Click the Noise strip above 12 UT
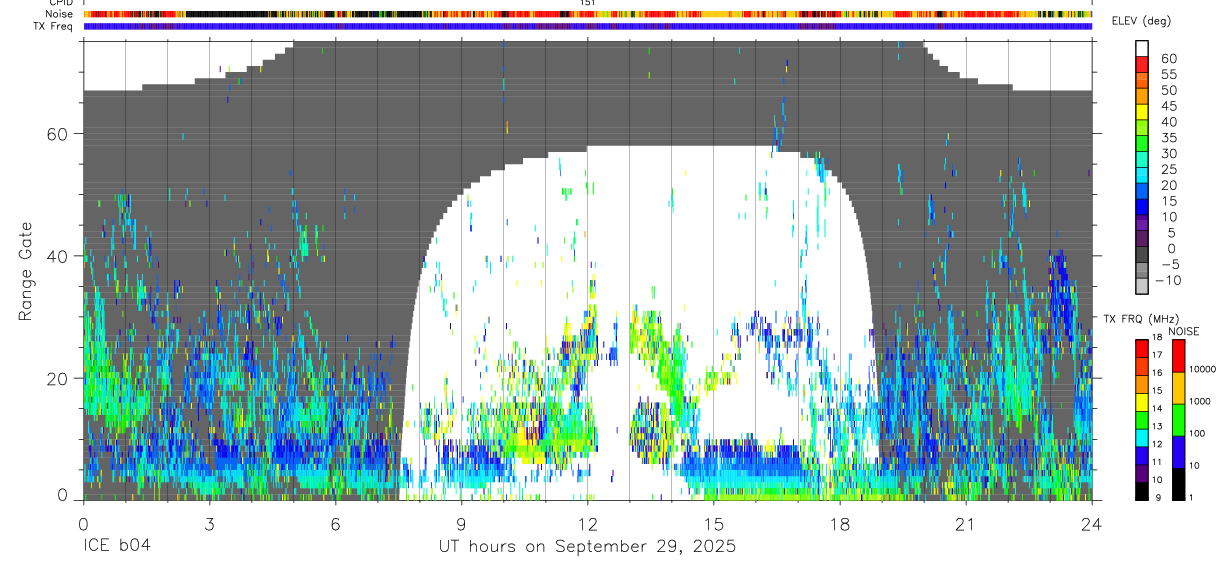This screenshot has width=1228, height=567. coord(587,14)
